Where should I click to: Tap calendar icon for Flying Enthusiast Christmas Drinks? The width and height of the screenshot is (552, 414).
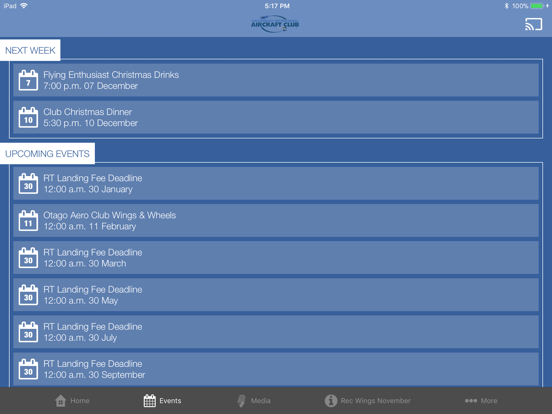pyautogui.click(x=28, y=80)
